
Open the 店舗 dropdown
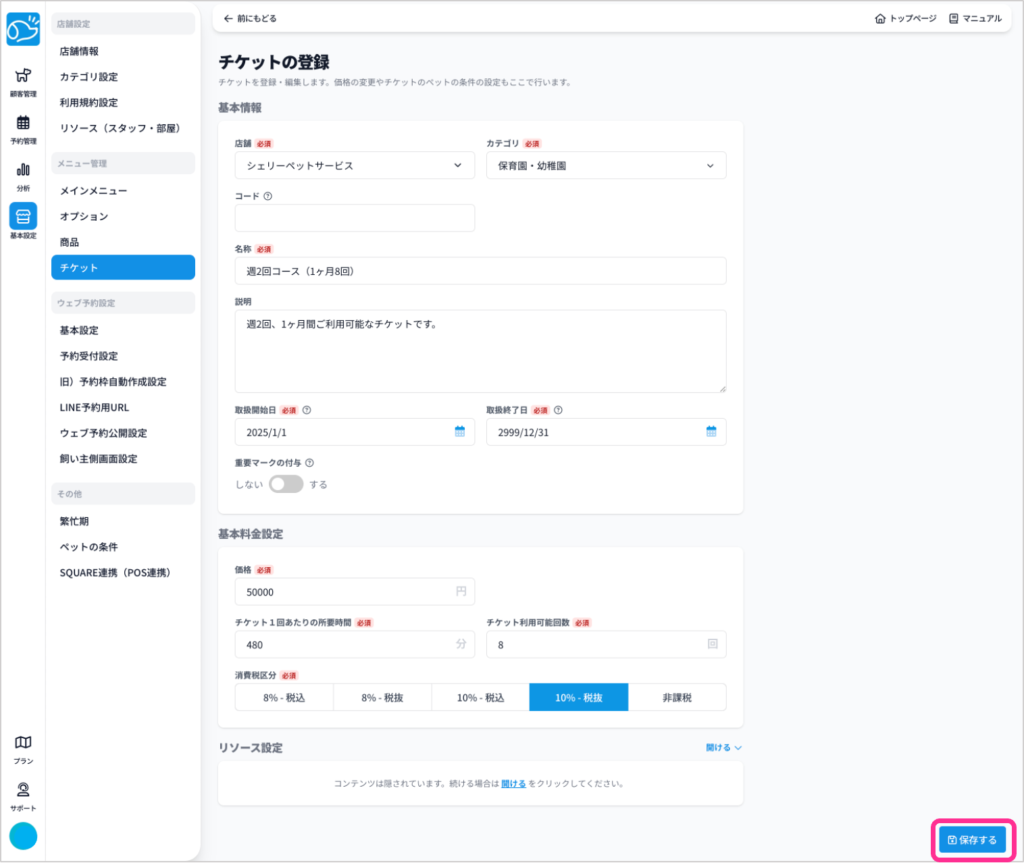pos(354,166)
